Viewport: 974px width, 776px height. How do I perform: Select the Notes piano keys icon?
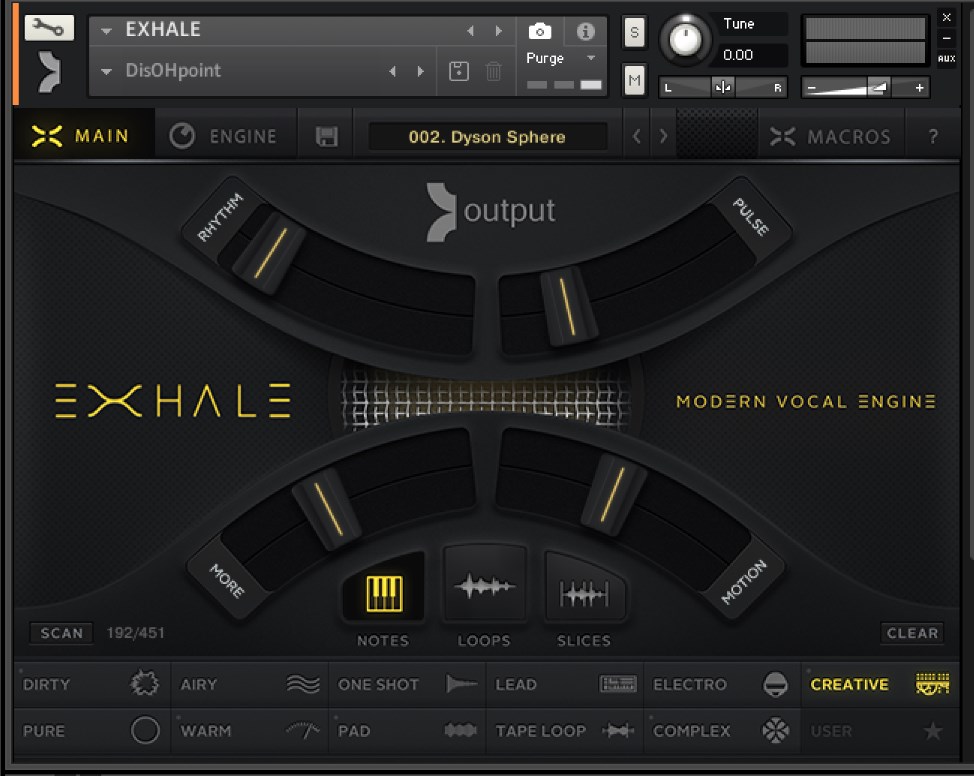384,593
